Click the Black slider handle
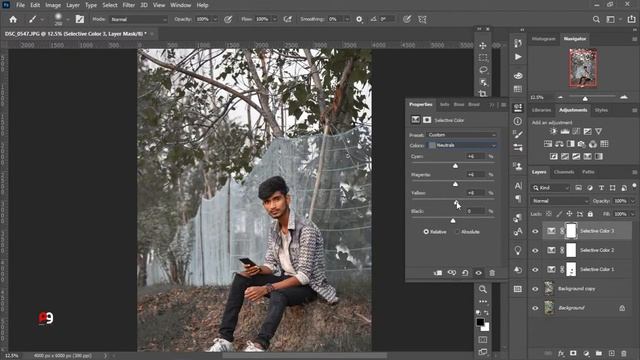The height and width of the screenshot is (360, 640). (453, 220)
